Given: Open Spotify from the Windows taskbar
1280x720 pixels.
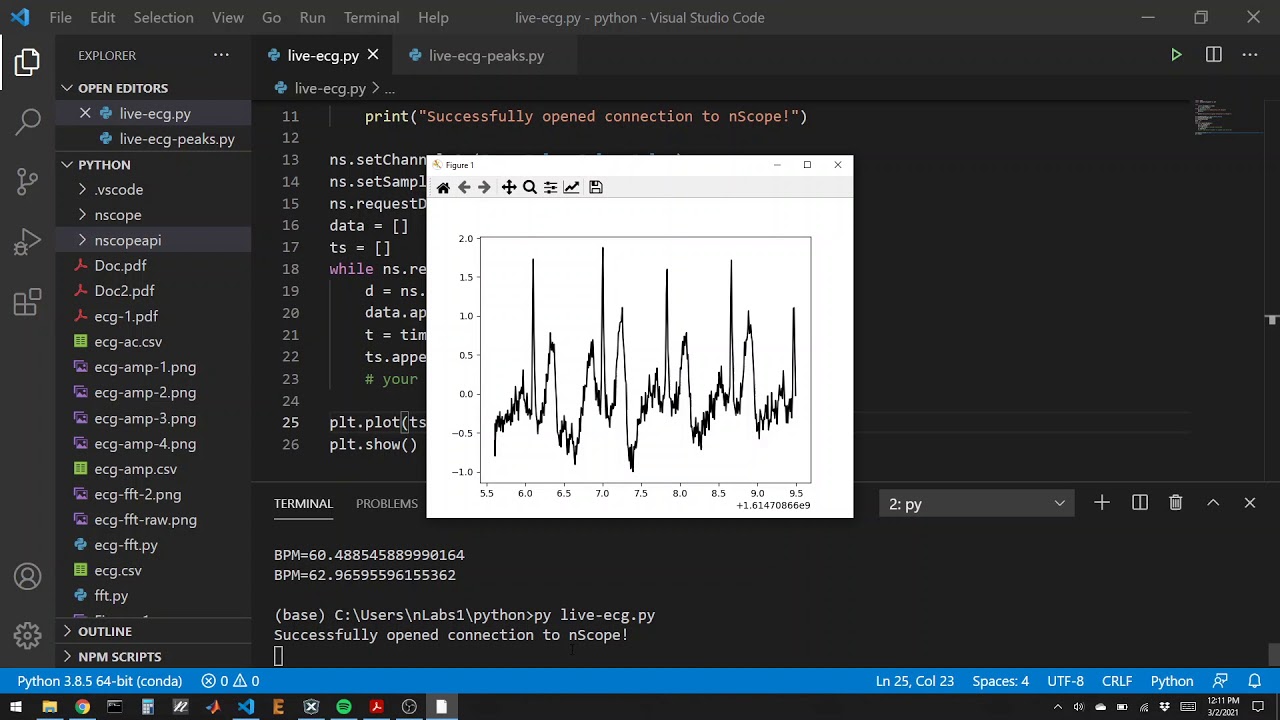Looking at the screenshot, I should (x=343, y=707).
